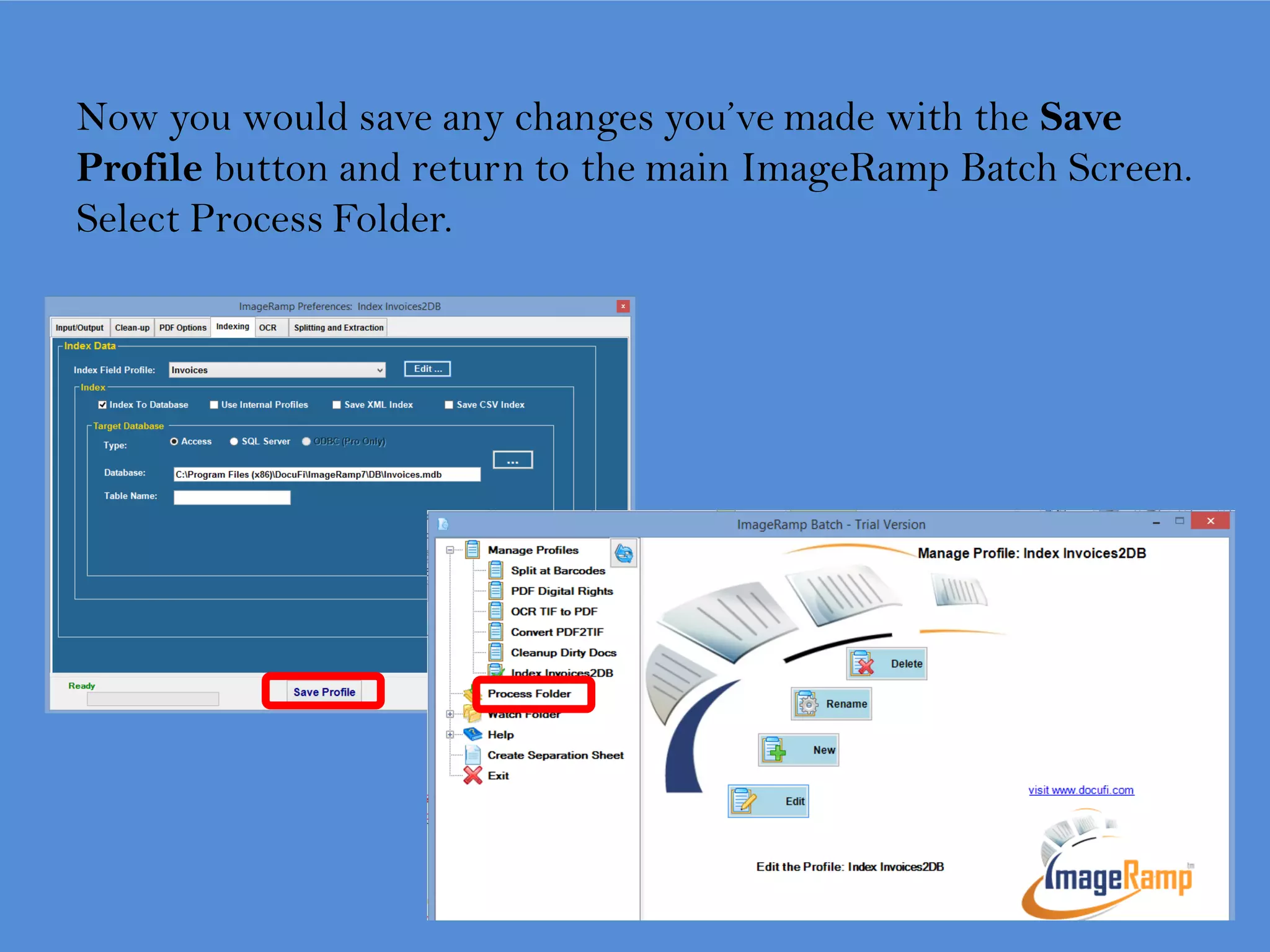Viewport: 1270px width, 952px height.
Task: Click the progress bar below Ready
Action: coord(153,699)
